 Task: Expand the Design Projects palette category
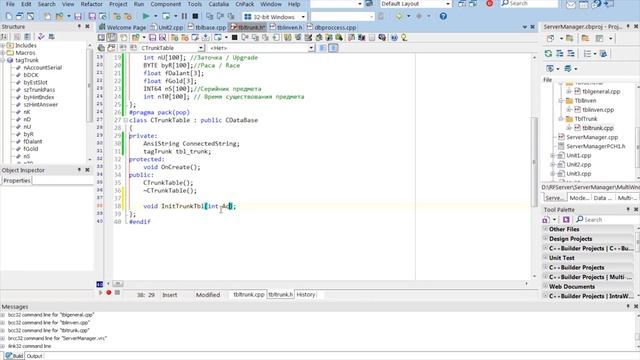pyautogui.click(x=546, y=238)
